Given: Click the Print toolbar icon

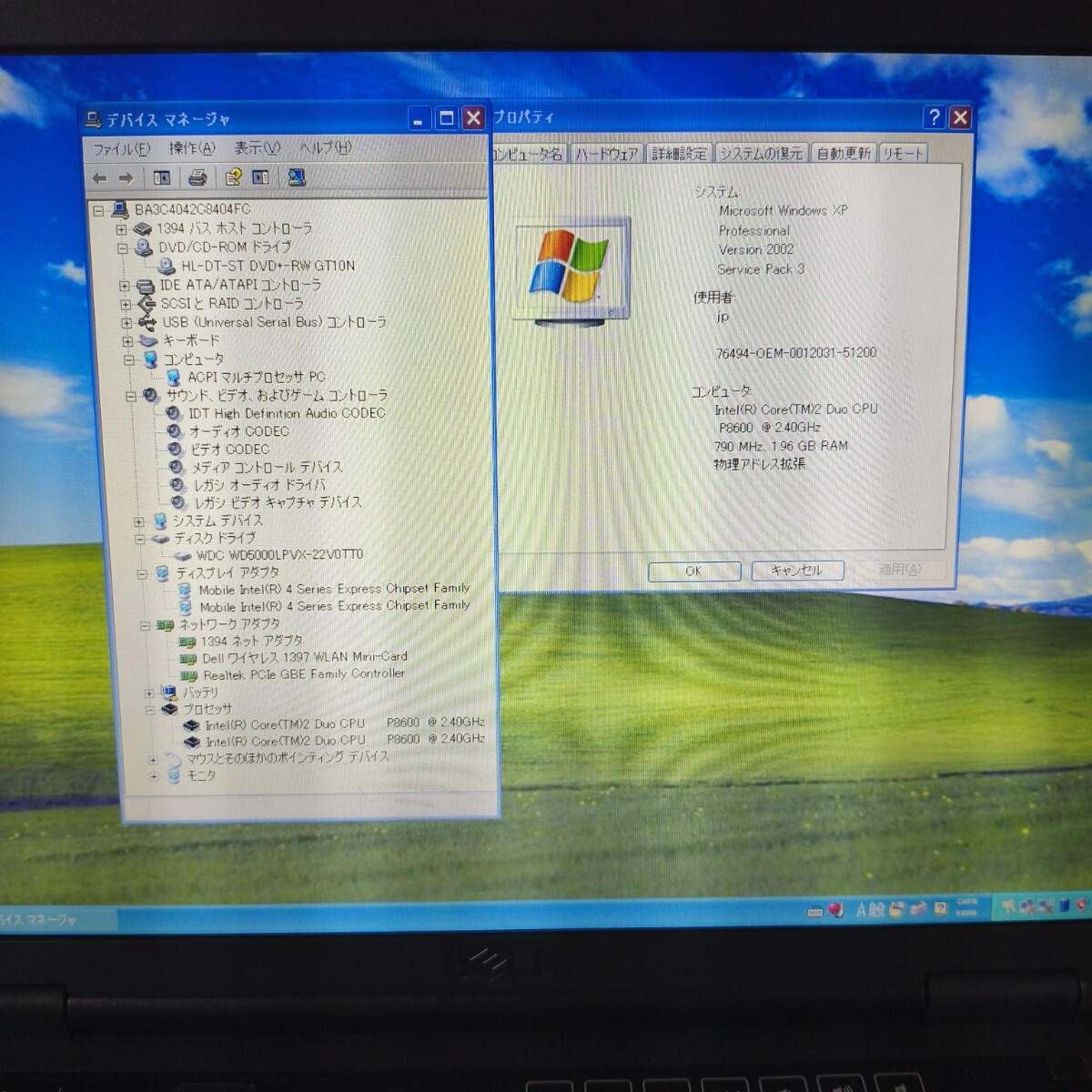Looking at the screenshot, I should 197,177.
